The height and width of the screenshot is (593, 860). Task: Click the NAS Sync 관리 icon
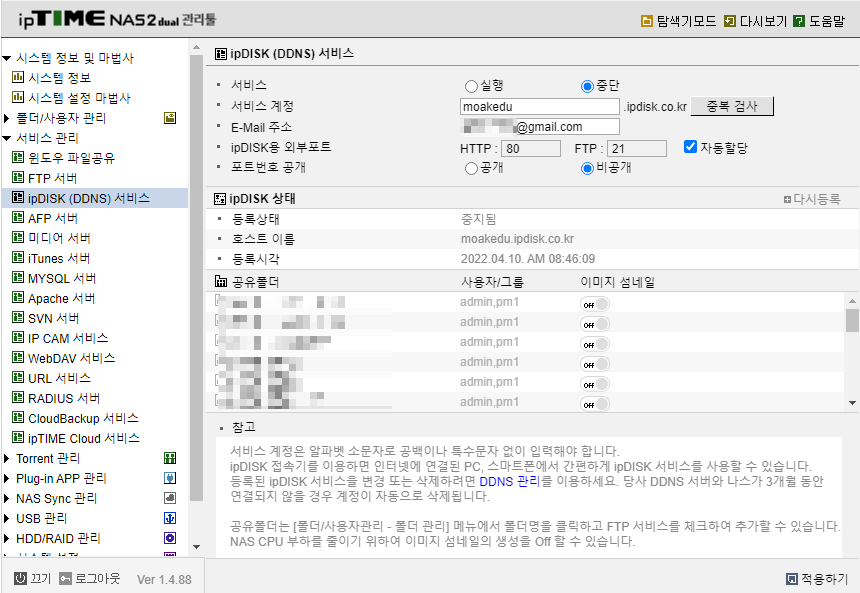[170, 498]
